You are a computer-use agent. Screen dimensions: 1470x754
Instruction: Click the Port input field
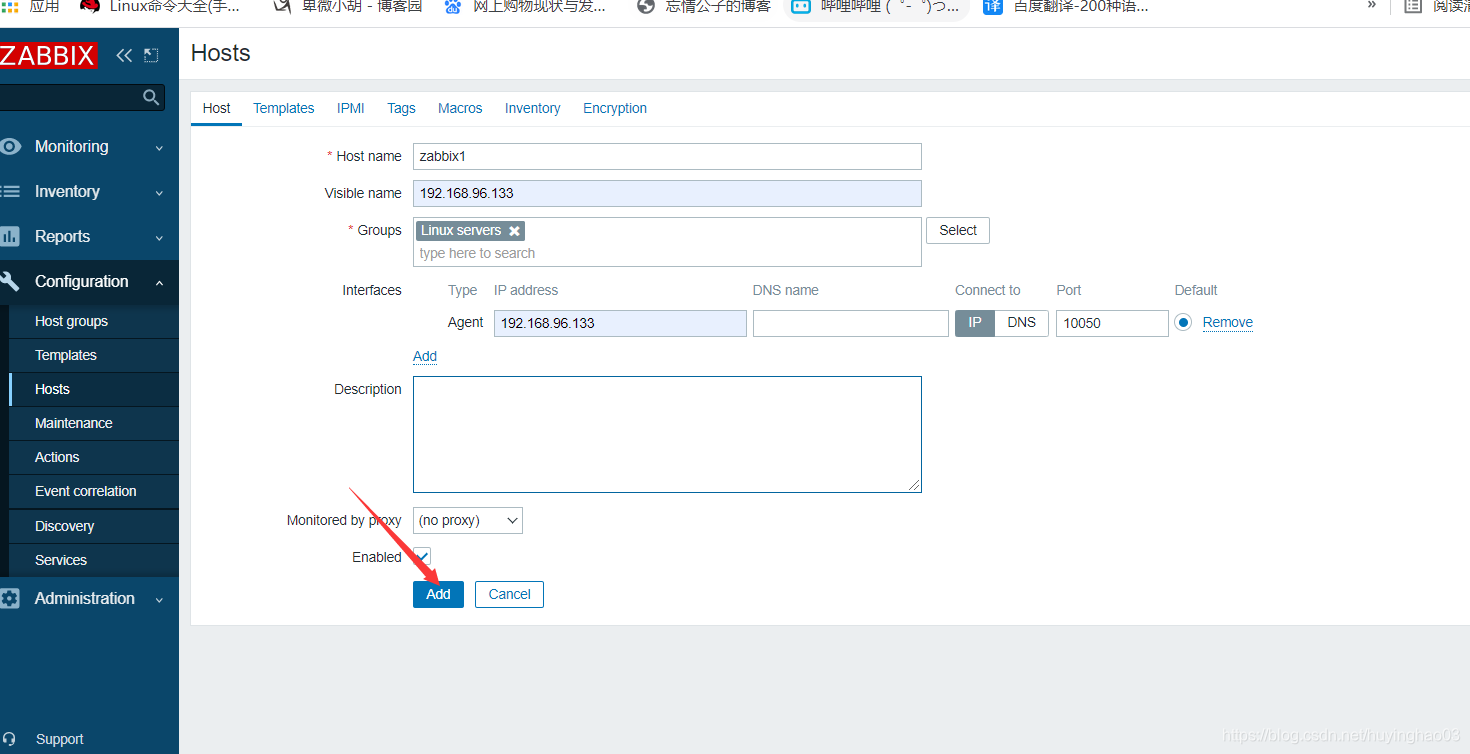[x=1112, y=323]
